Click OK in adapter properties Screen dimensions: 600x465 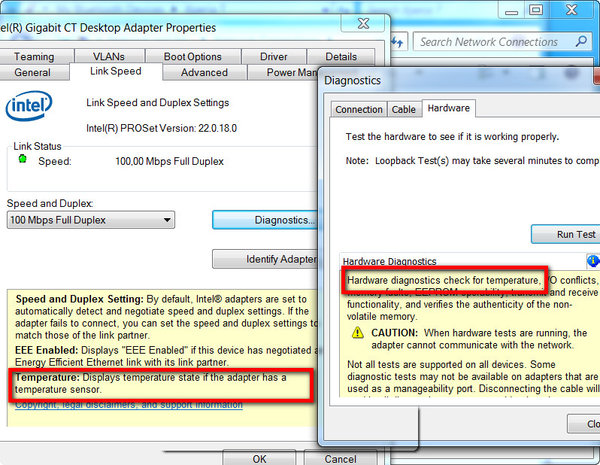(259, 458)
